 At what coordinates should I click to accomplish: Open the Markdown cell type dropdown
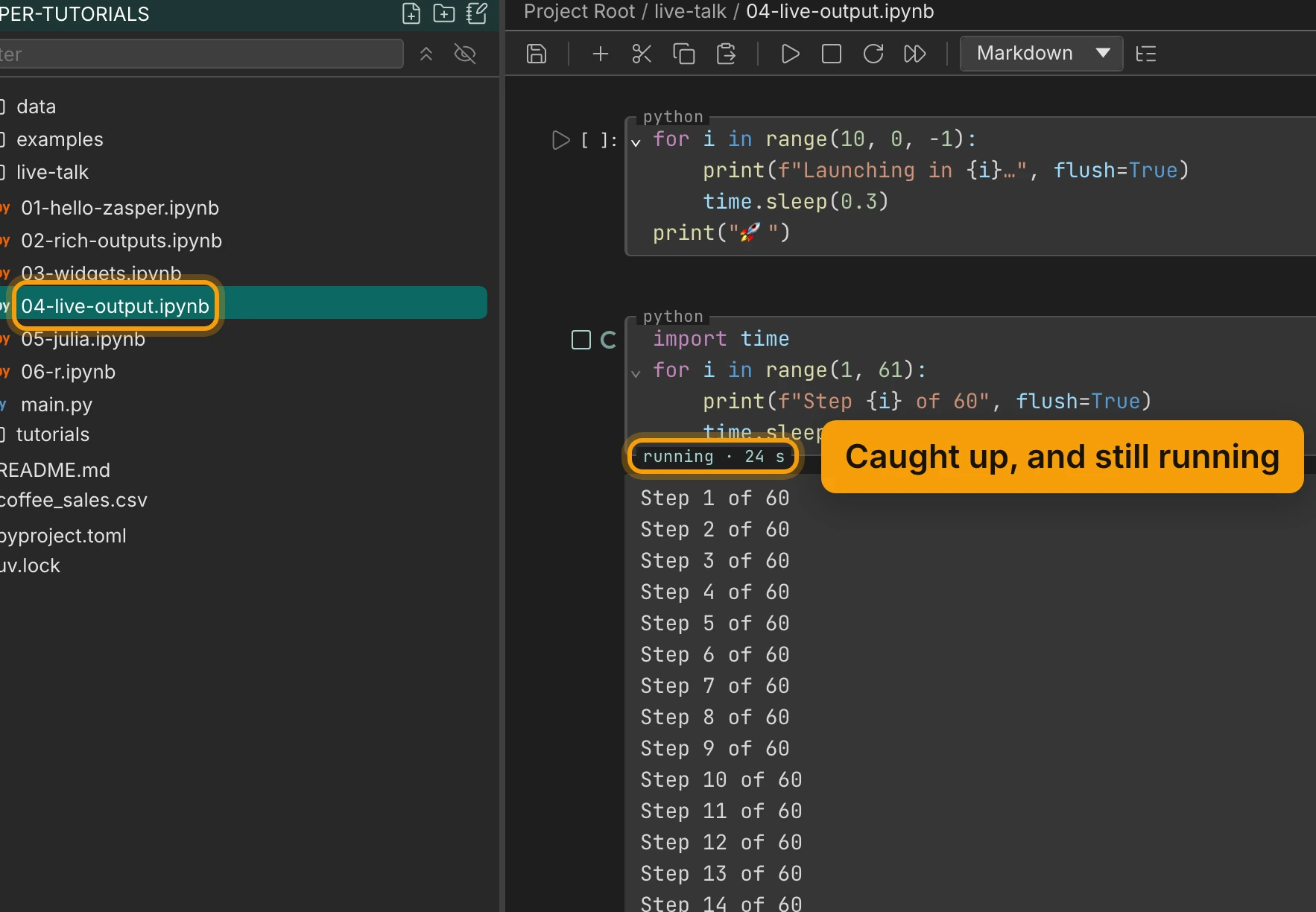(x=1041, y=54)
